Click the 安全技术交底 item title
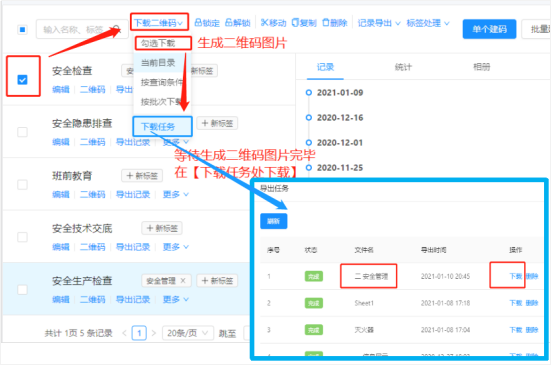 pos(82,228)
